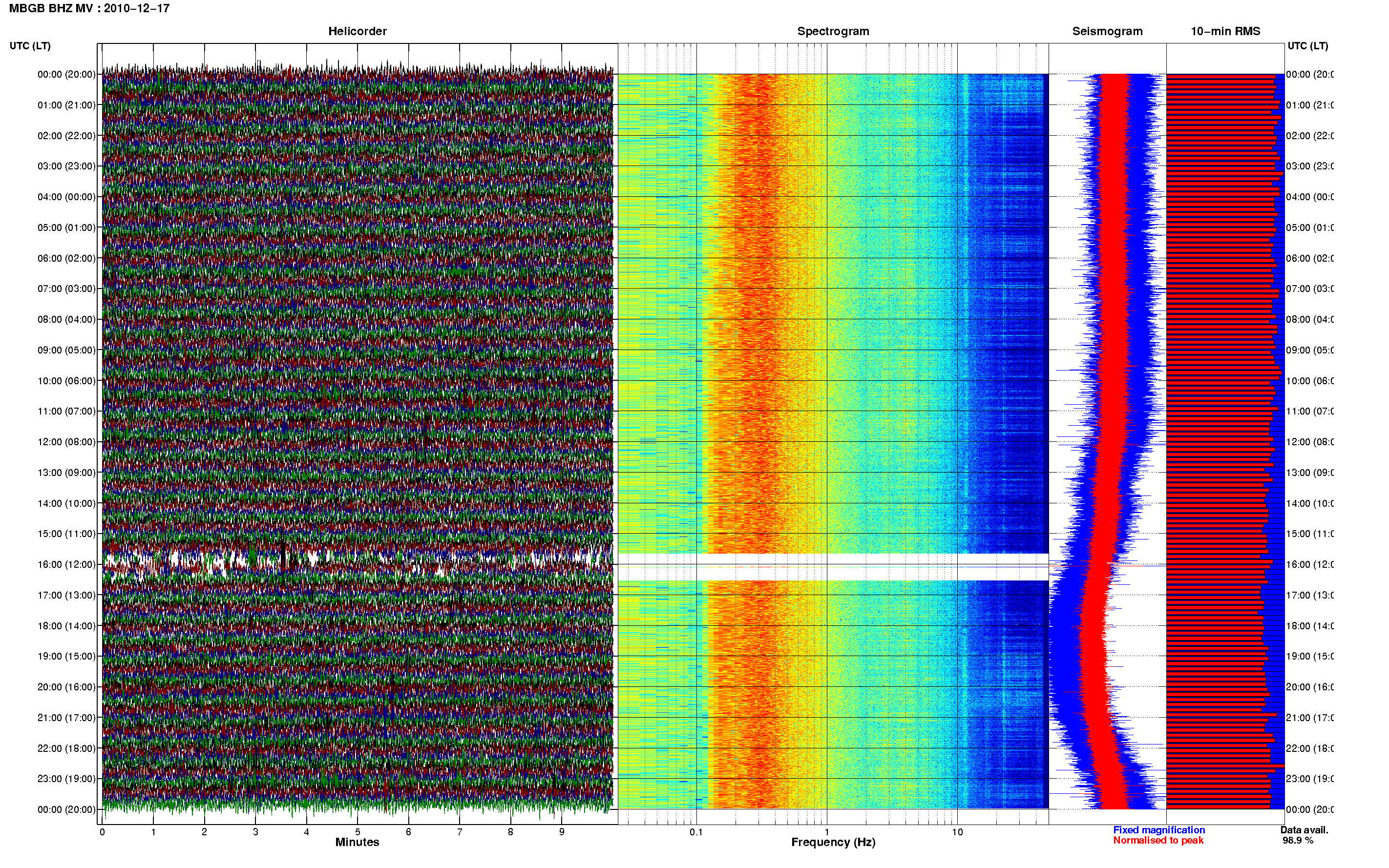Click the left 18:00 (14:00) time label
This screenshot has height=868, width=1389.
click(x=66, y=626)
